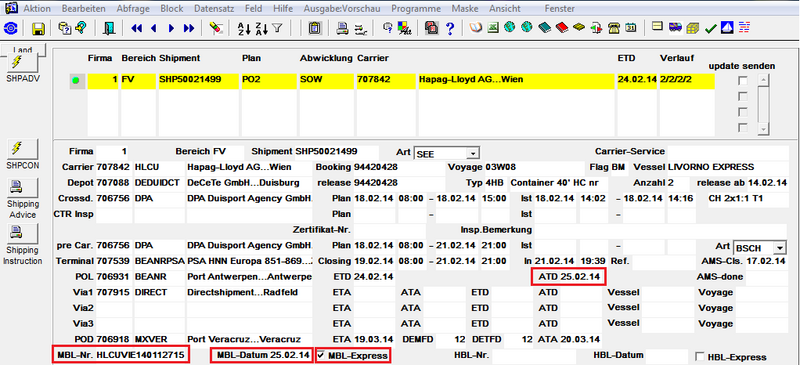Open the calendar icon showing 31
The width and height of the screenshot is (800, 365).
(631, 28)
